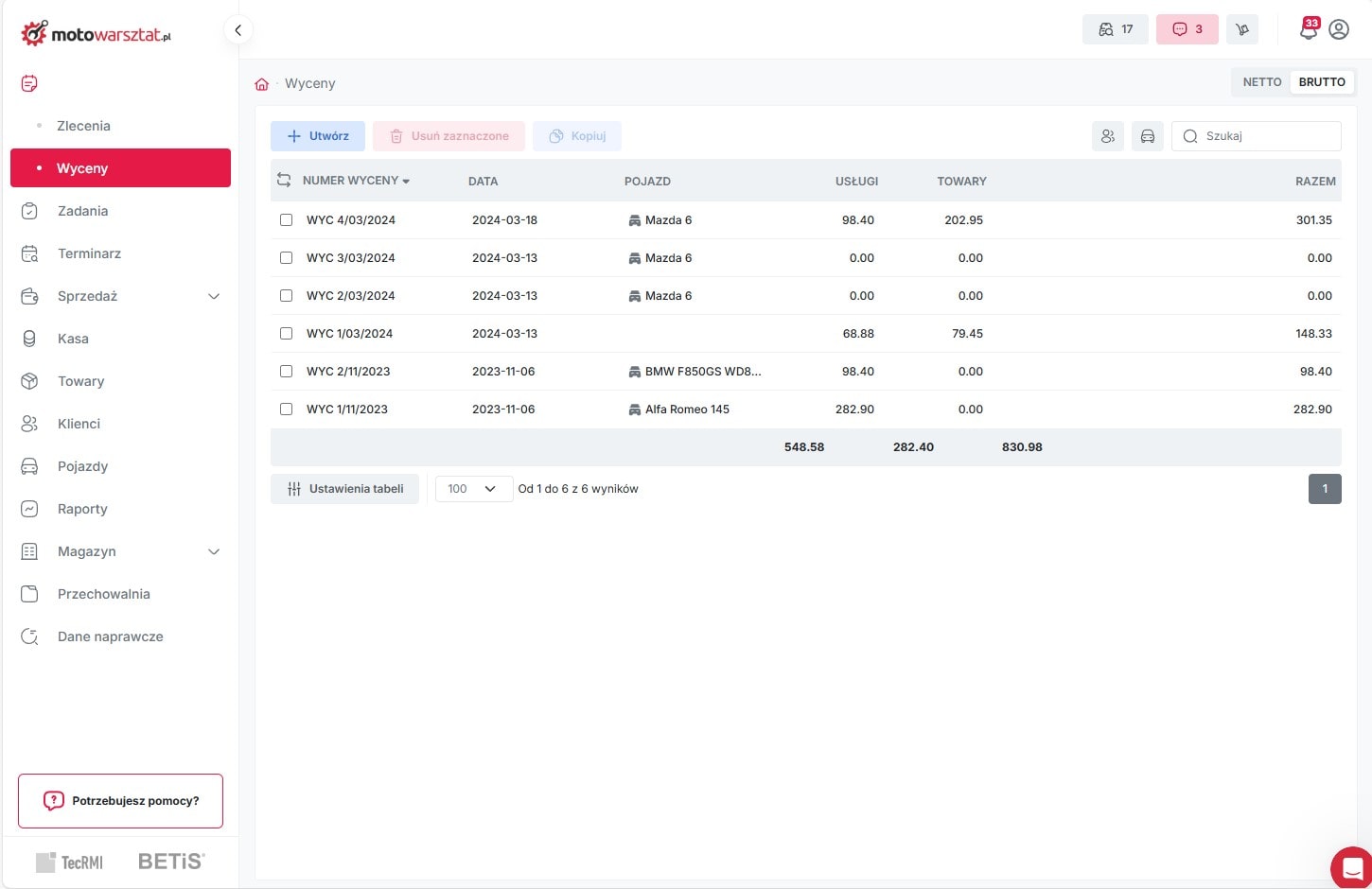The image size is (1372, 889).
Task: Open Terminarz from the sidebar
Action: 89,253
